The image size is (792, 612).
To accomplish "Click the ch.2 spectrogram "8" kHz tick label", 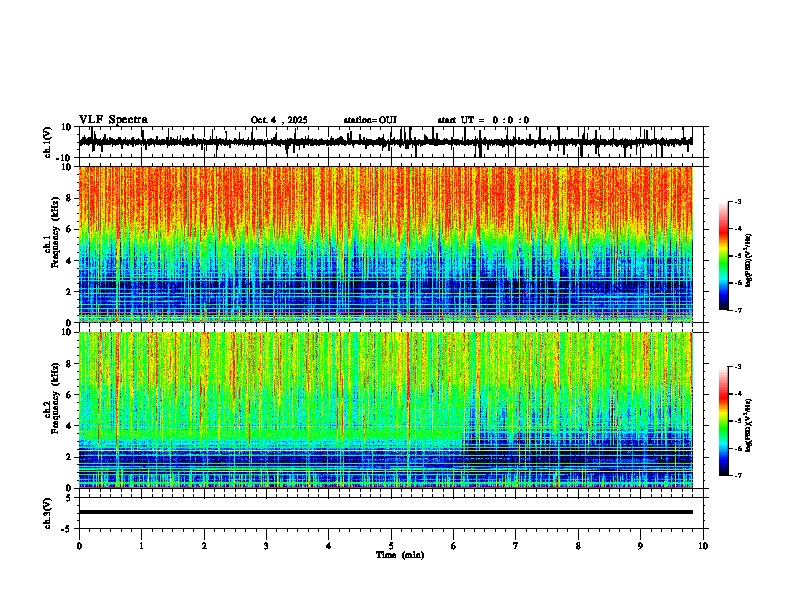I will click(69, 364).
